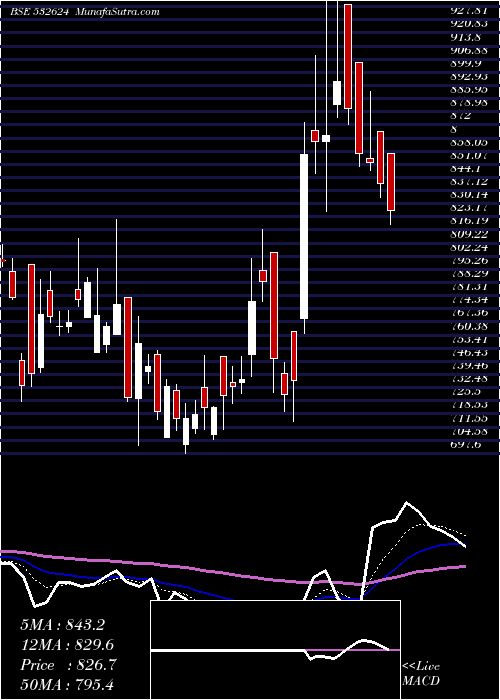Click the 760.38 price axis label
This screenshot has height=700, width=500.
[469, 326]
